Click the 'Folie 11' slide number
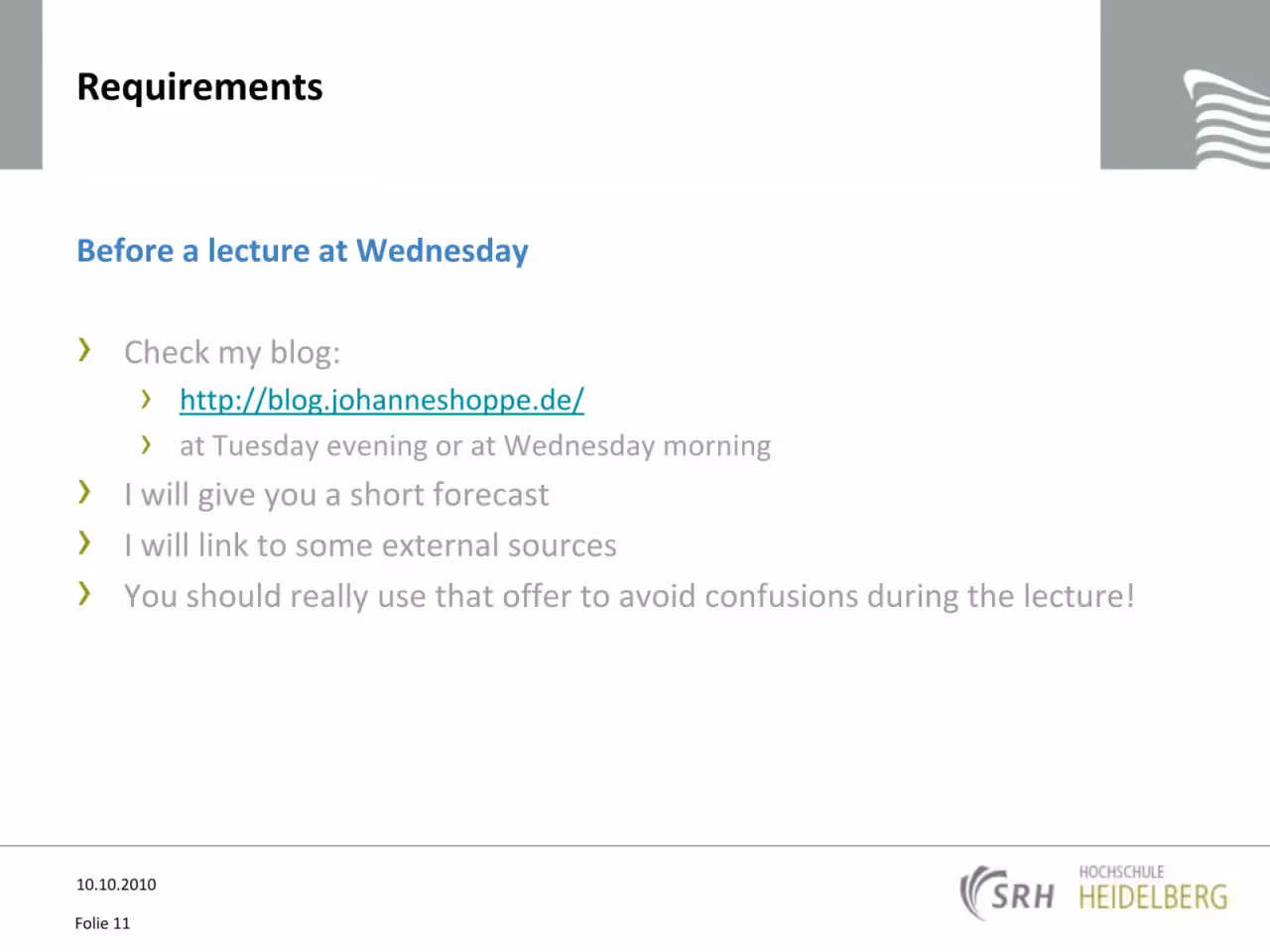The image size is (1270, 952). point(102,923)
